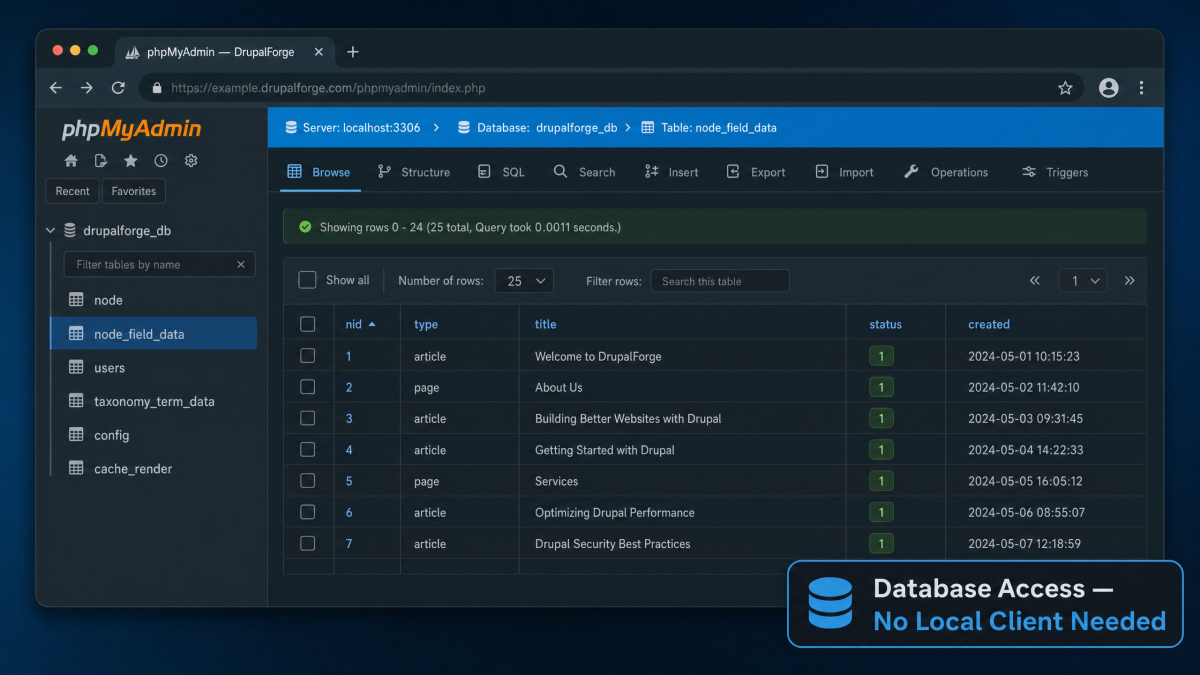The image size is (1200, 675).
Task: Click the table icon beside config
Action: pos(76,435)
